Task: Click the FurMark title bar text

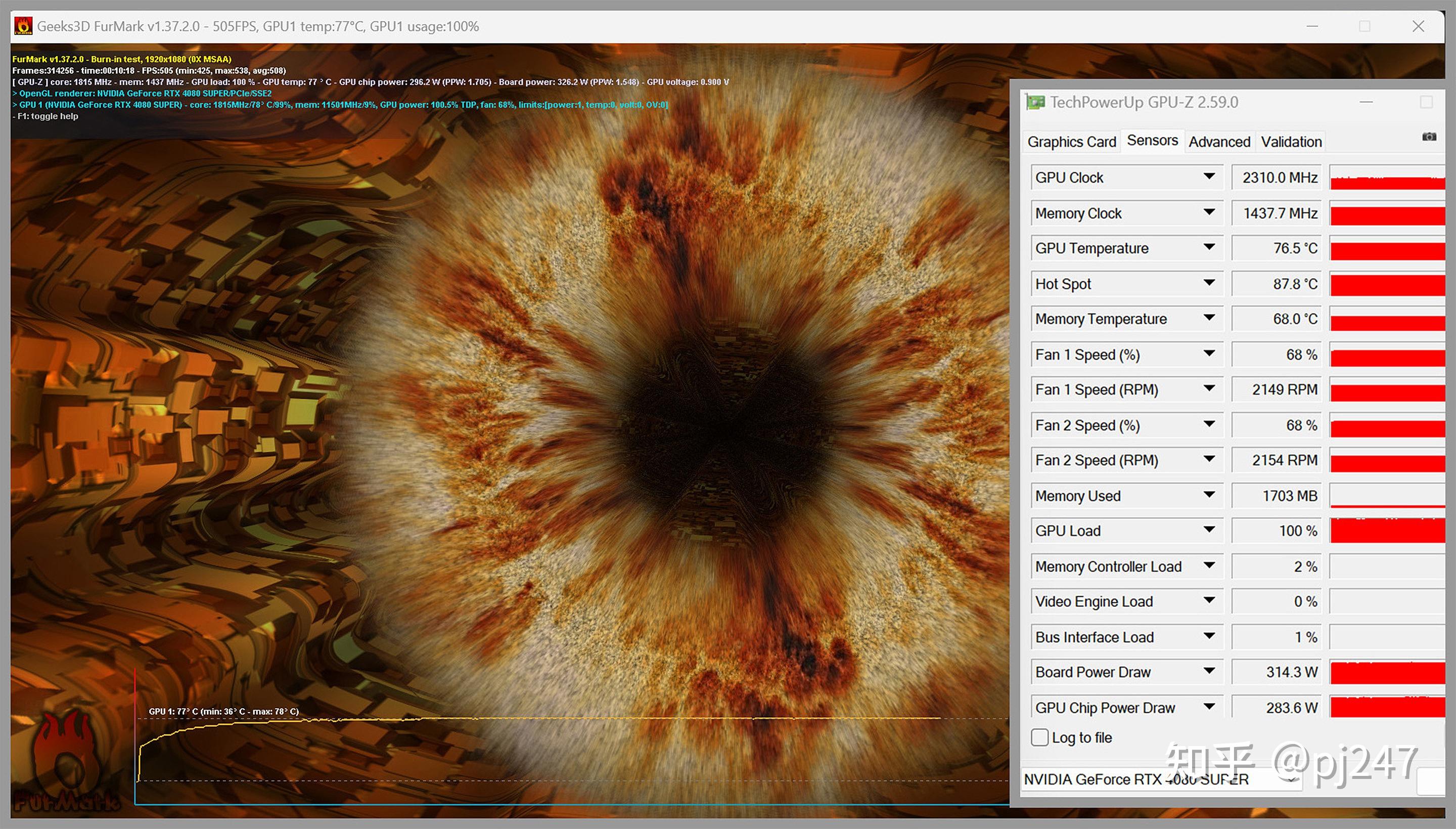Action: click(258, 26)
